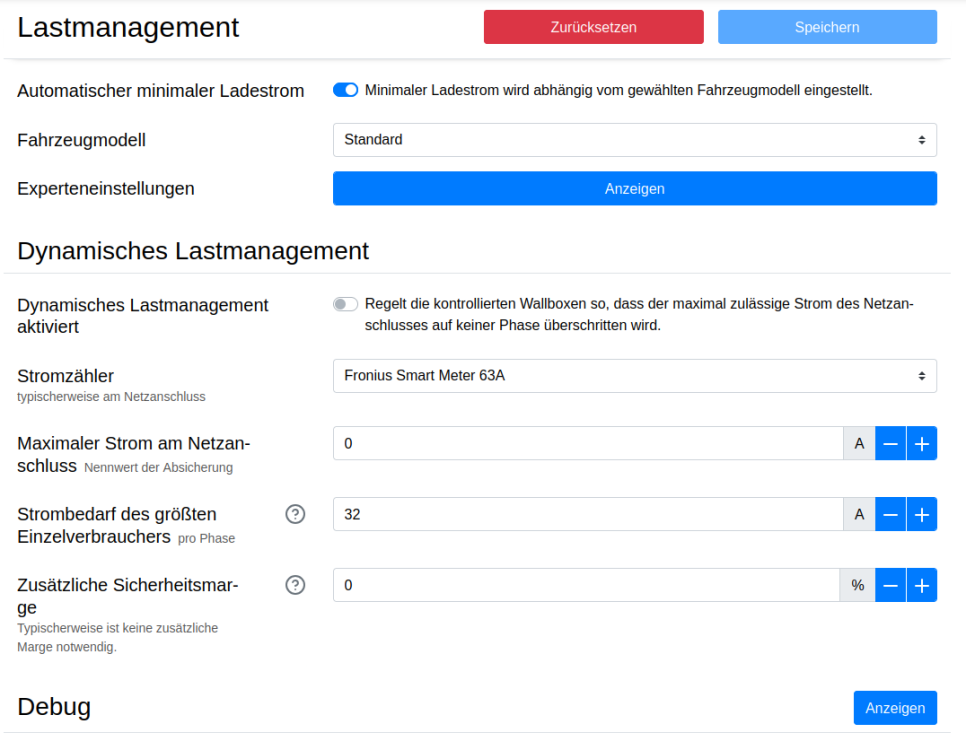Decrease Strombedarf des größten Einzelverbrauchers with minus
Screen dimensions: 966x750
point(890,514)
